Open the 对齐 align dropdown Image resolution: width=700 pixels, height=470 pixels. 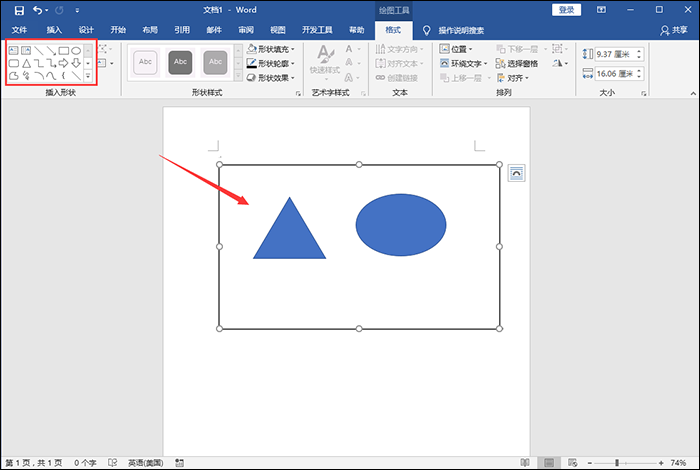click(512, 78)
